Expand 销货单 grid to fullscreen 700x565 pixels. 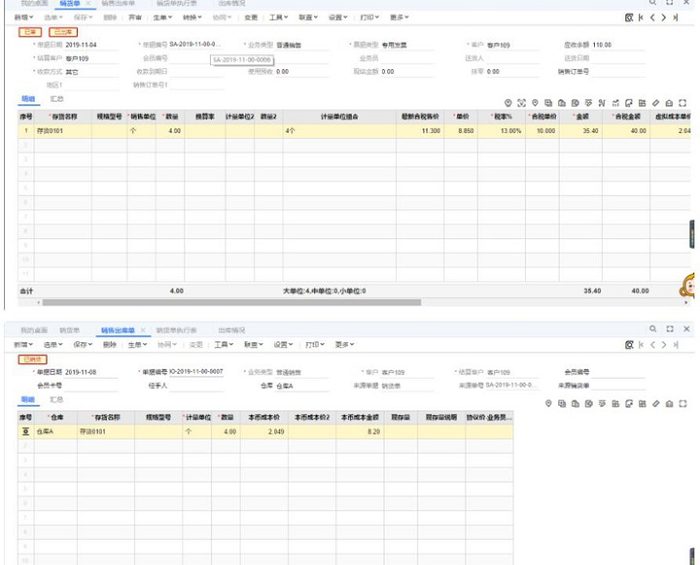pos(682,103)
